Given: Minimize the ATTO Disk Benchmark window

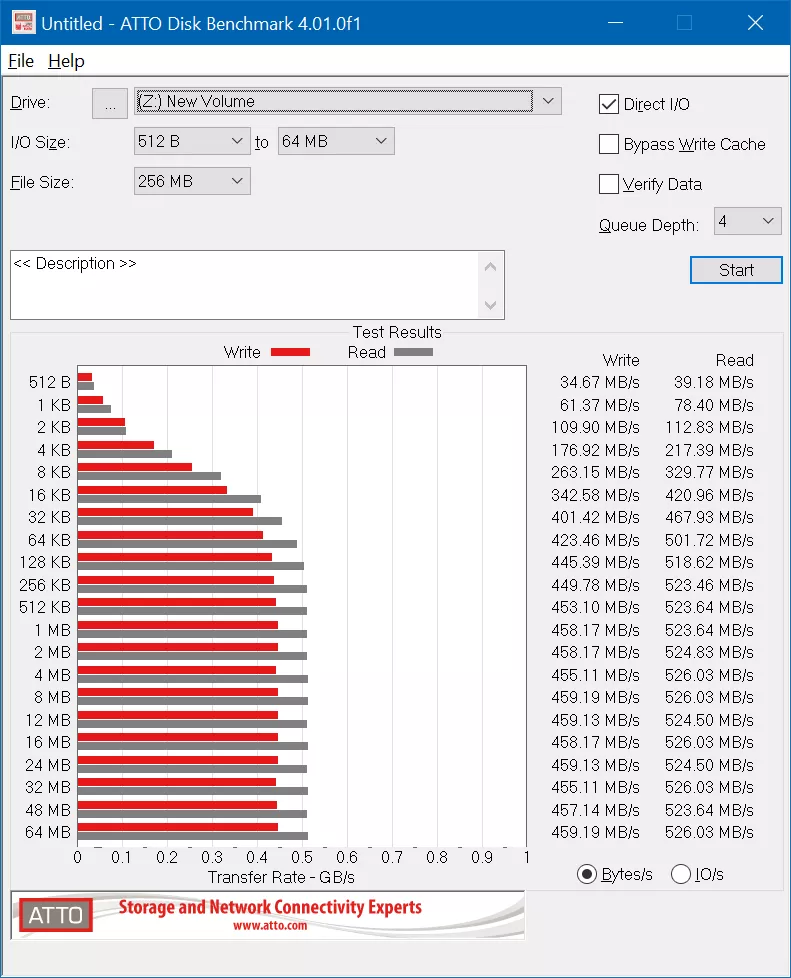Looking at the screenshot, I should [x=616, y=22].
